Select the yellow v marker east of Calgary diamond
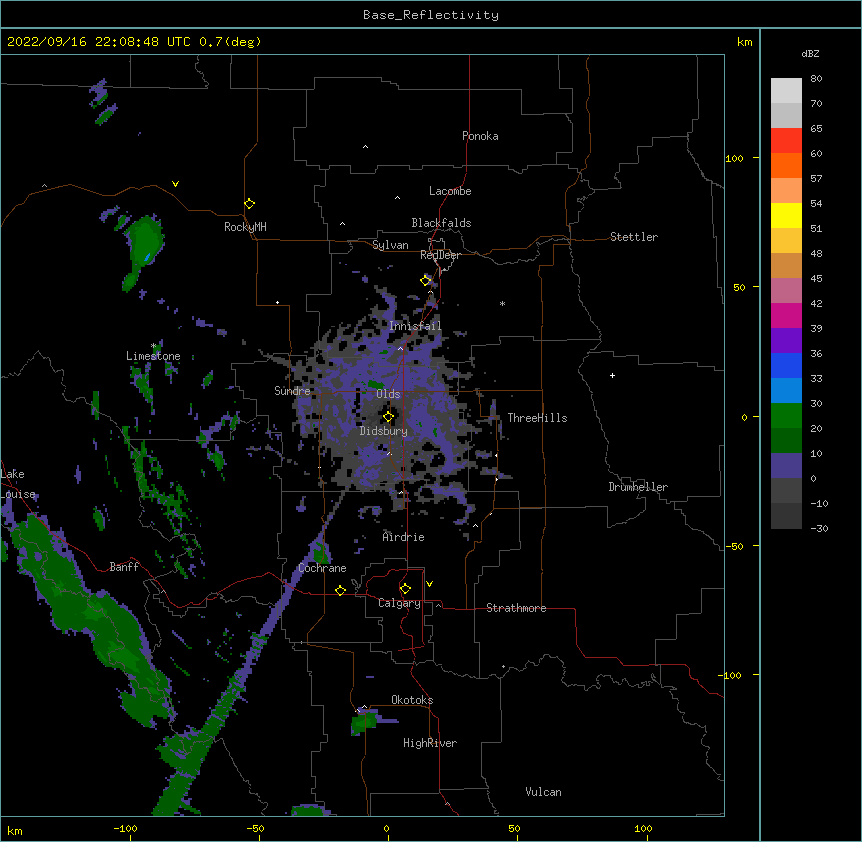The width and height of the screenshot is (862, 842). [x=429, y=584]
